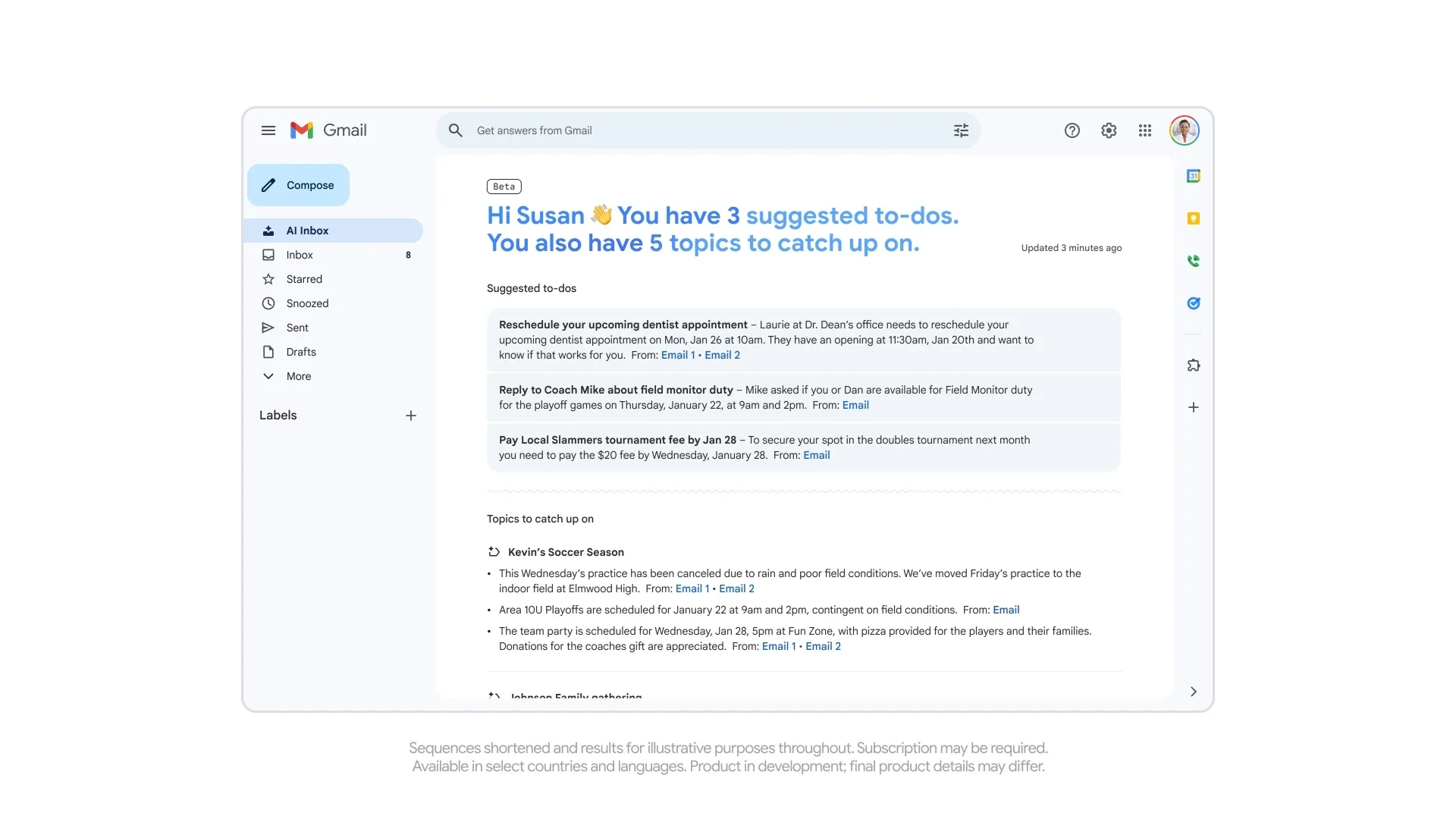Open the Help support icon
1456x819 pixels.
(1072, 130)
